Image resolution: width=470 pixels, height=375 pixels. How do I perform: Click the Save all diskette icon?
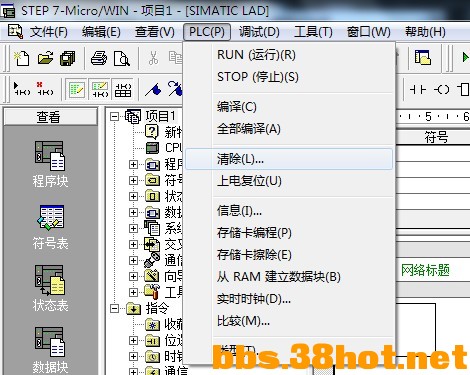(68, 58)
